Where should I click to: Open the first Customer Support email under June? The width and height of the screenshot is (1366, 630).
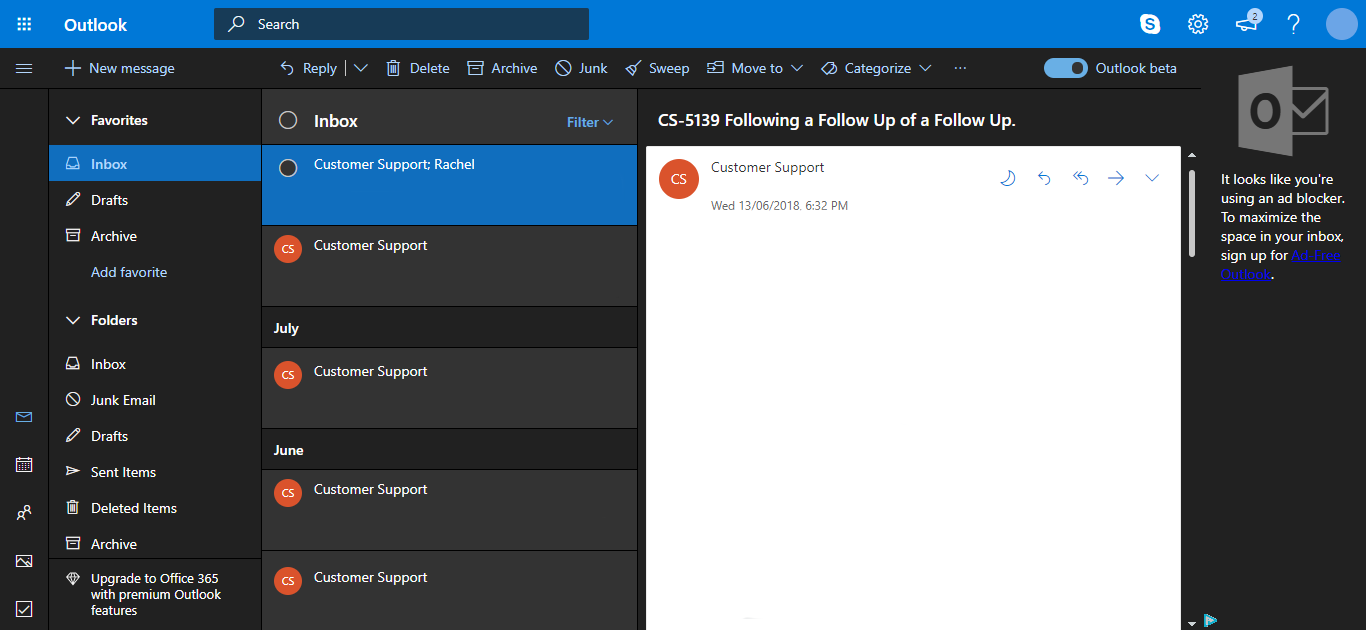[x=449, y=510]
